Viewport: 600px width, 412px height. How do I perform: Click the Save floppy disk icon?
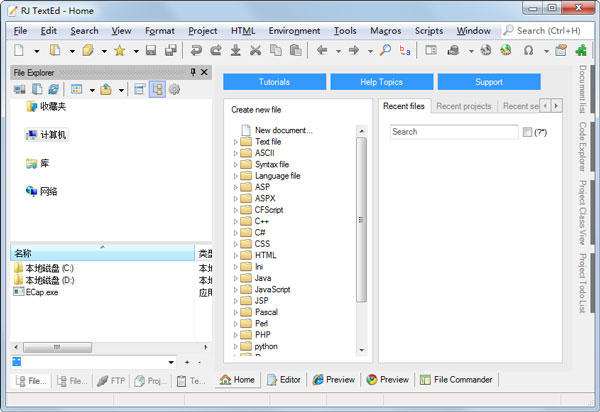point(151,50)
